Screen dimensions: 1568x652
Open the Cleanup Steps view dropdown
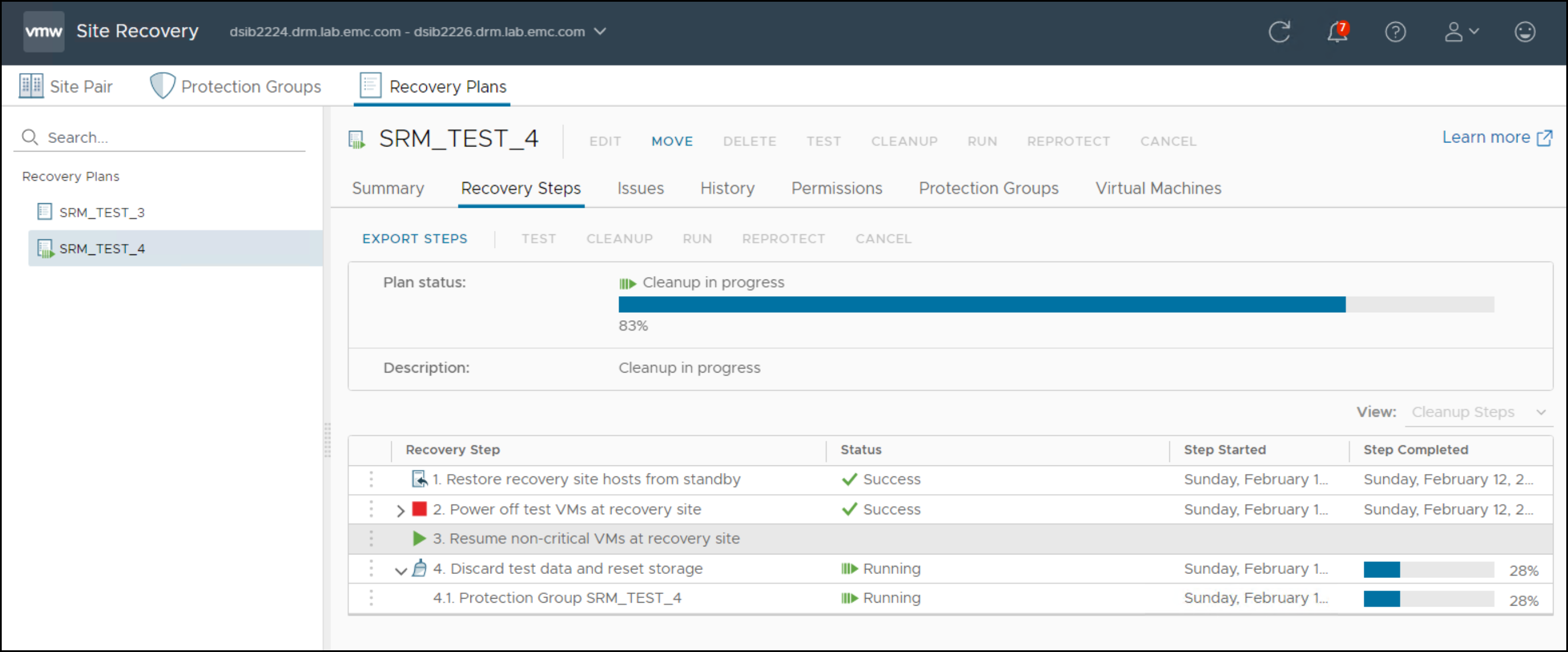coord(1478,413)
